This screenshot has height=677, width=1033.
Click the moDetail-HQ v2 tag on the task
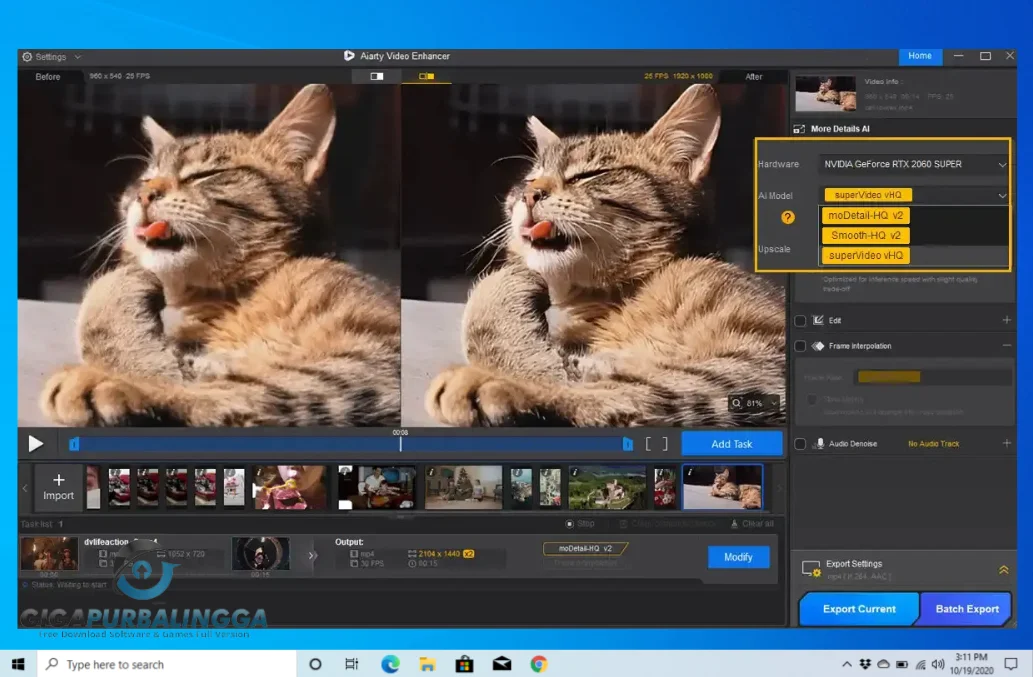tap(584, 548)
